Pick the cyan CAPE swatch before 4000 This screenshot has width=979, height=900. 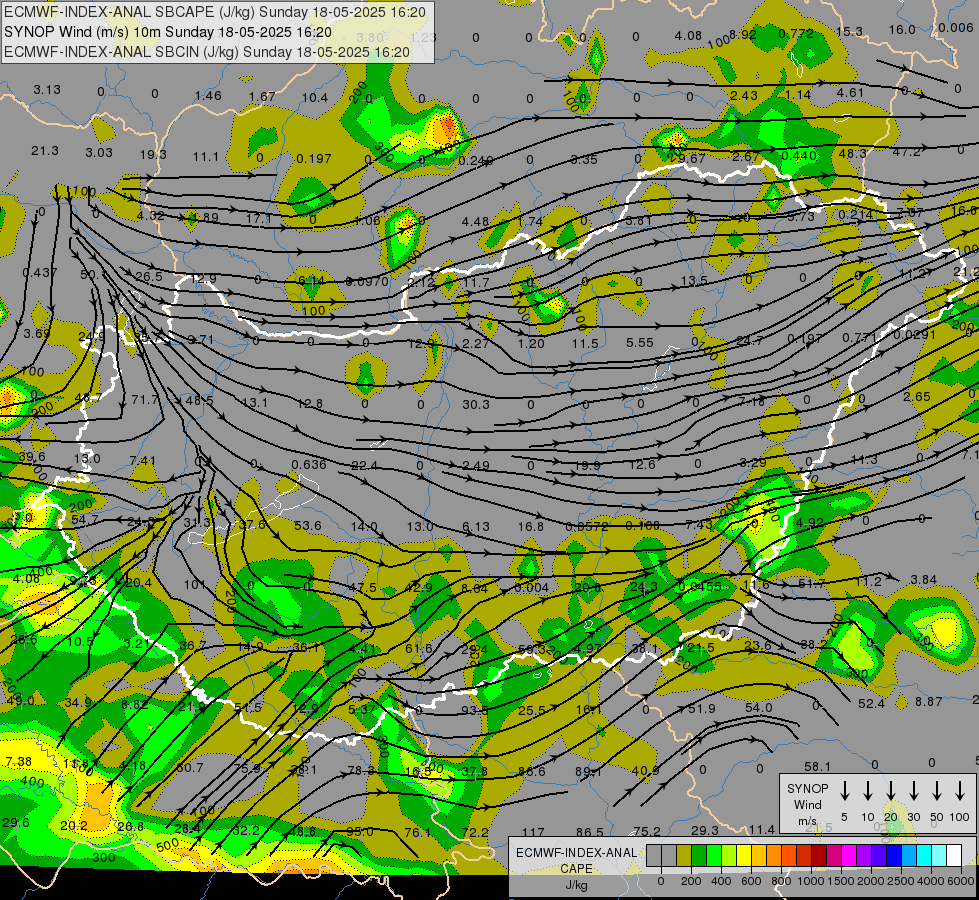923,856
